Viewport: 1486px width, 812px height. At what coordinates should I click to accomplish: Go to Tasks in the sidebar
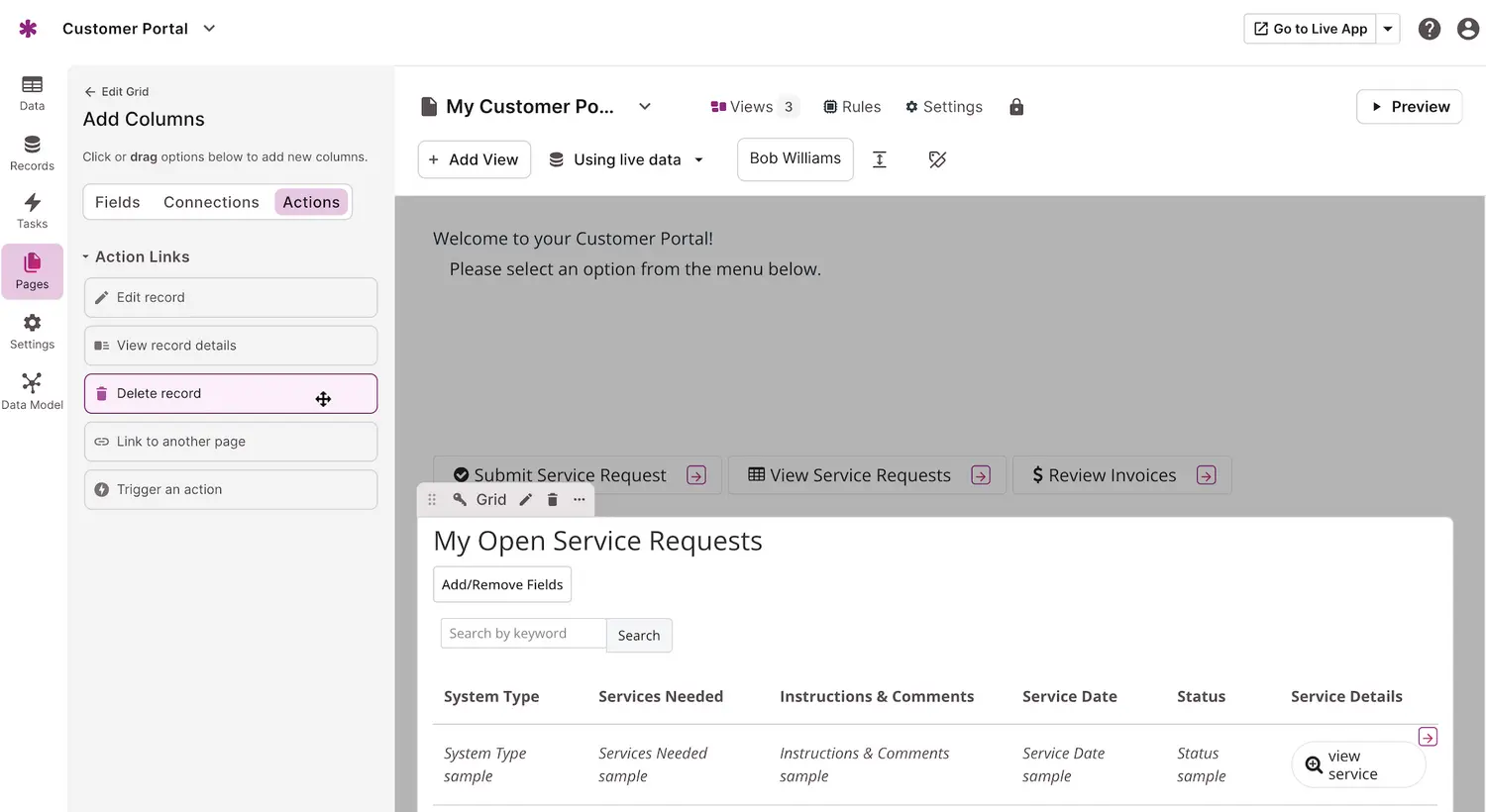tap(32, 211)
